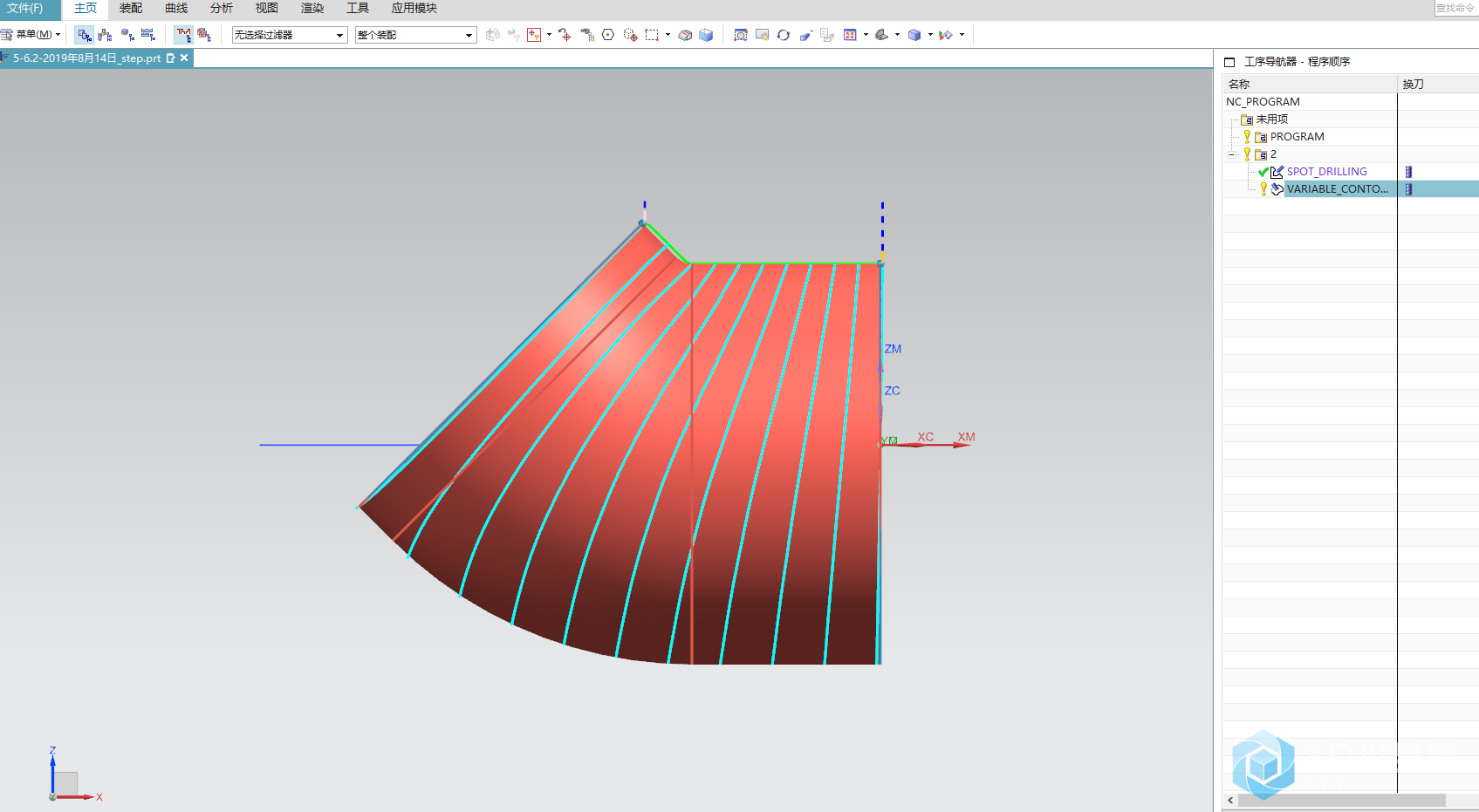The width and height of the screenshot is (1479, 812).
Task: Click the tool change icon in SPOT_DRILLING row
Action: point(1408,172)
